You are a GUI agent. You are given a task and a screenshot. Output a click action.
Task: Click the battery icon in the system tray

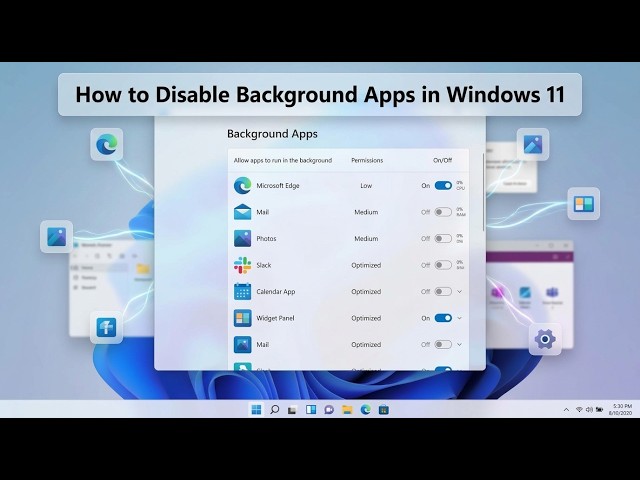599,409
